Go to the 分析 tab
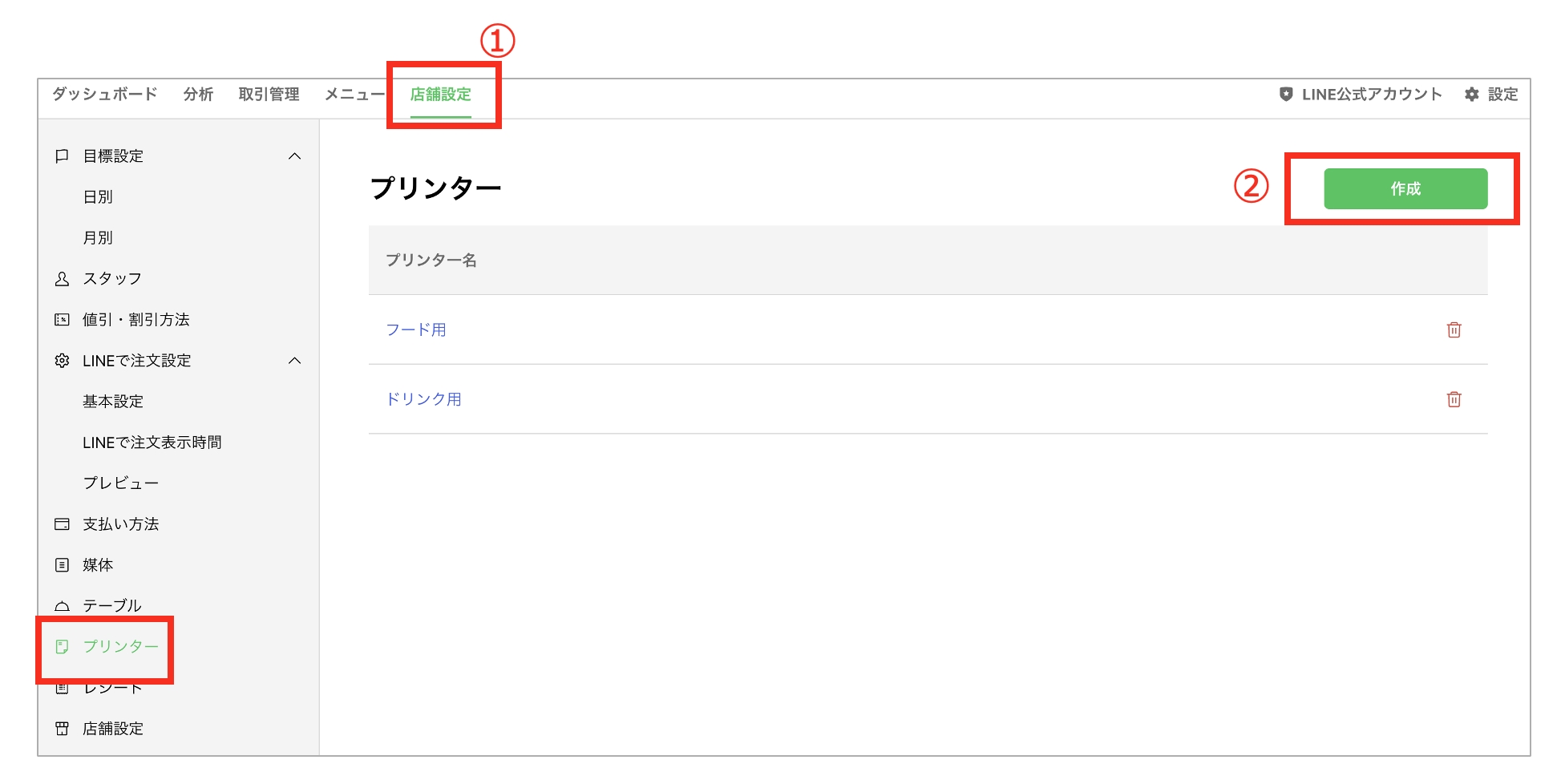Image resolution: width=1565 pixels, height=784 pixels. (x=198, y=95)
